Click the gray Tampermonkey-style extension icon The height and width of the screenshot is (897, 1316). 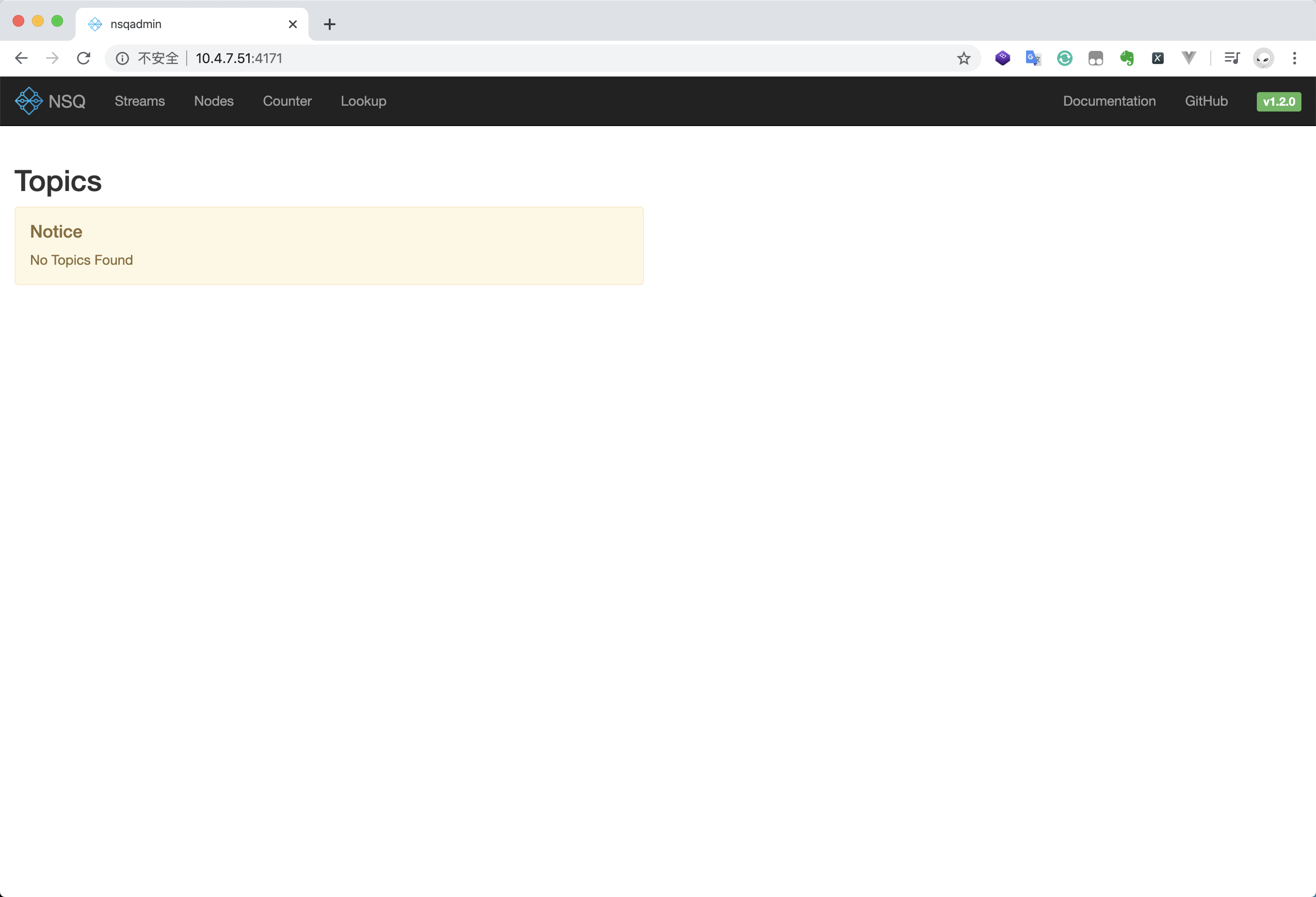tap(1096, 58)
